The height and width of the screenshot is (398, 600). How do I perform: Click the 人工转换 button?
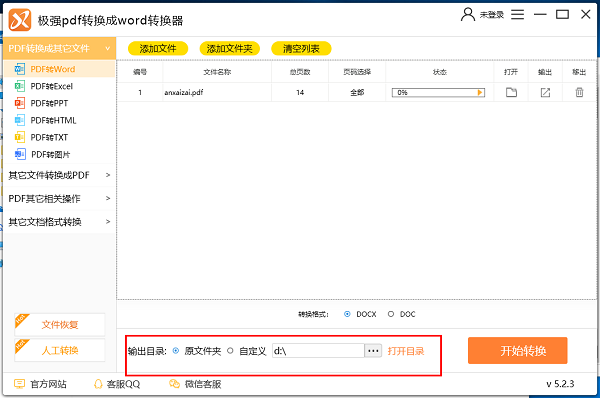click(60, 350)
